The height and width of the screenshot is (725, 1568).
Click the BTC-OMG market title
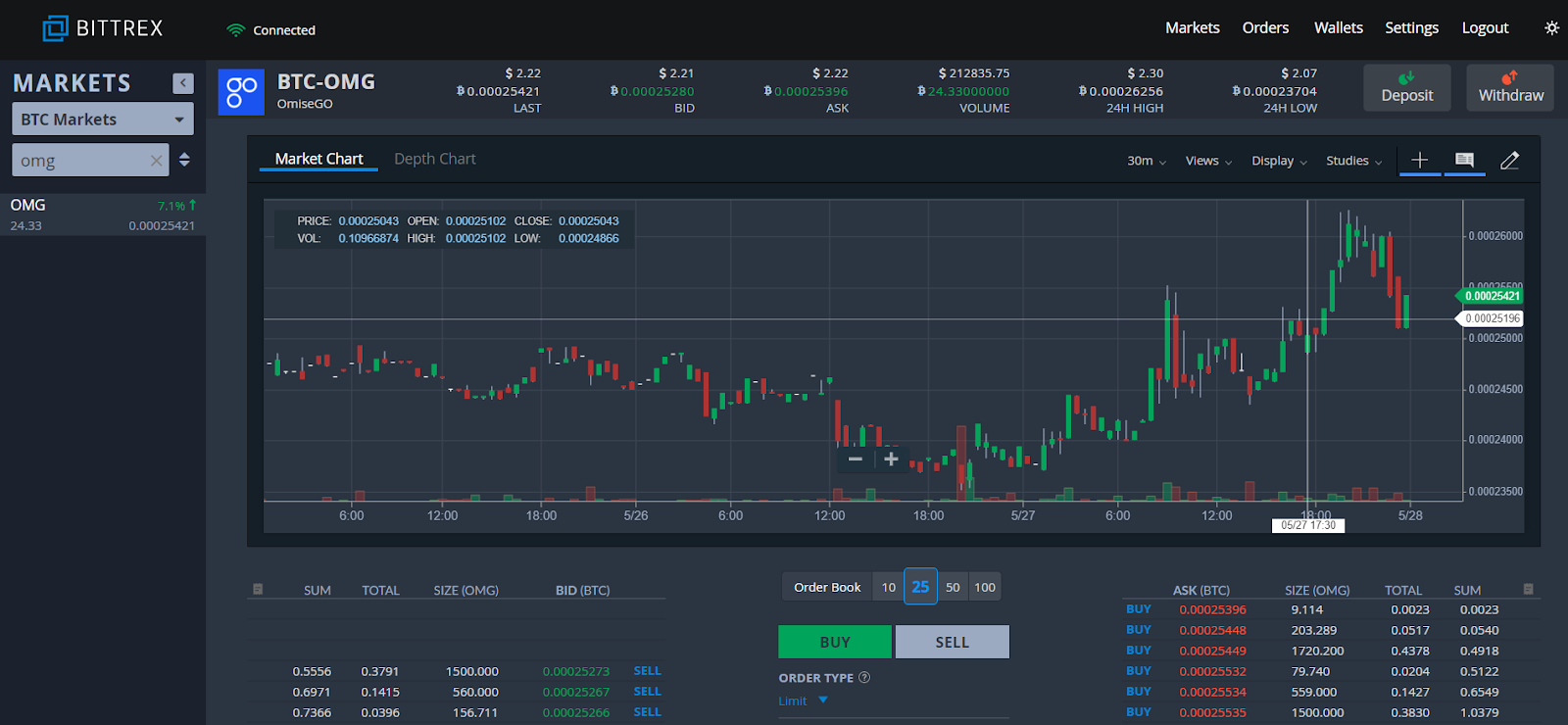pos(326,82)
